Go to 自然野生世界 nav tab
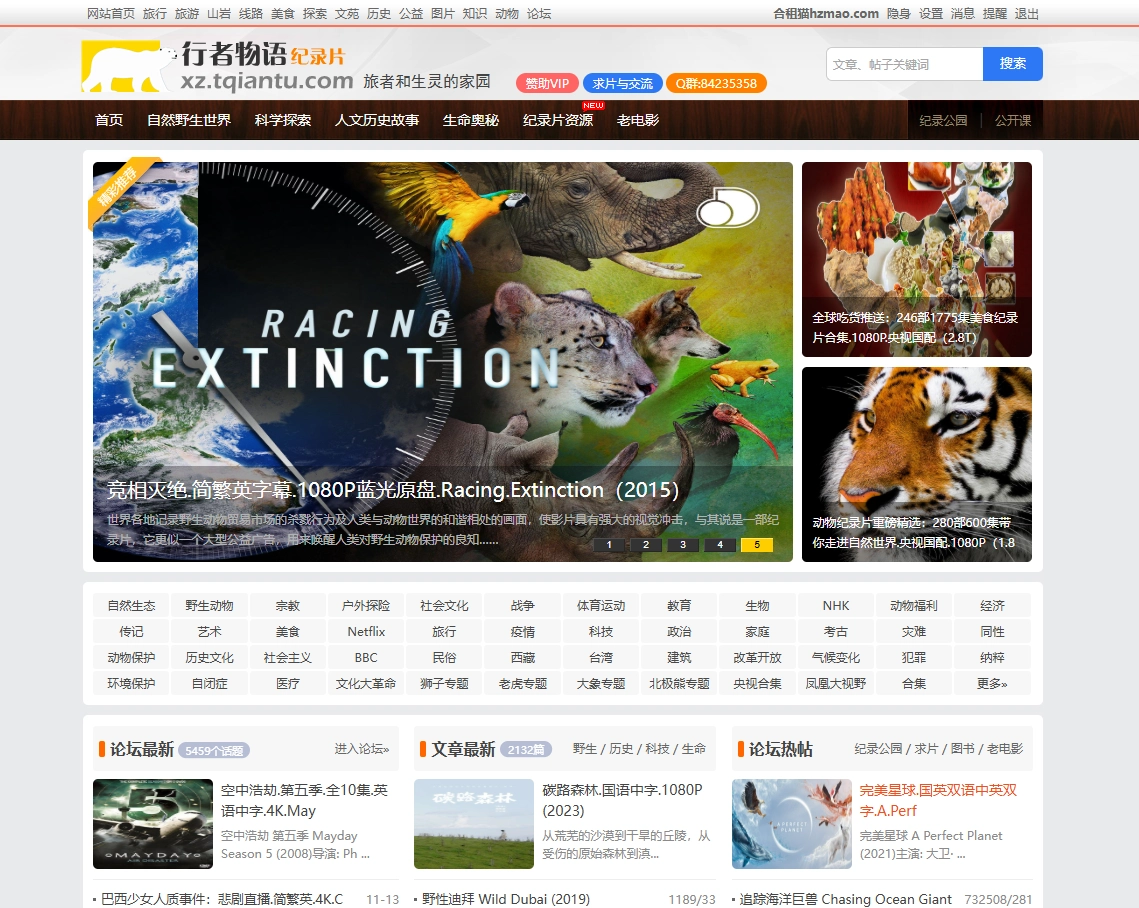 click(x=189, y=120)
